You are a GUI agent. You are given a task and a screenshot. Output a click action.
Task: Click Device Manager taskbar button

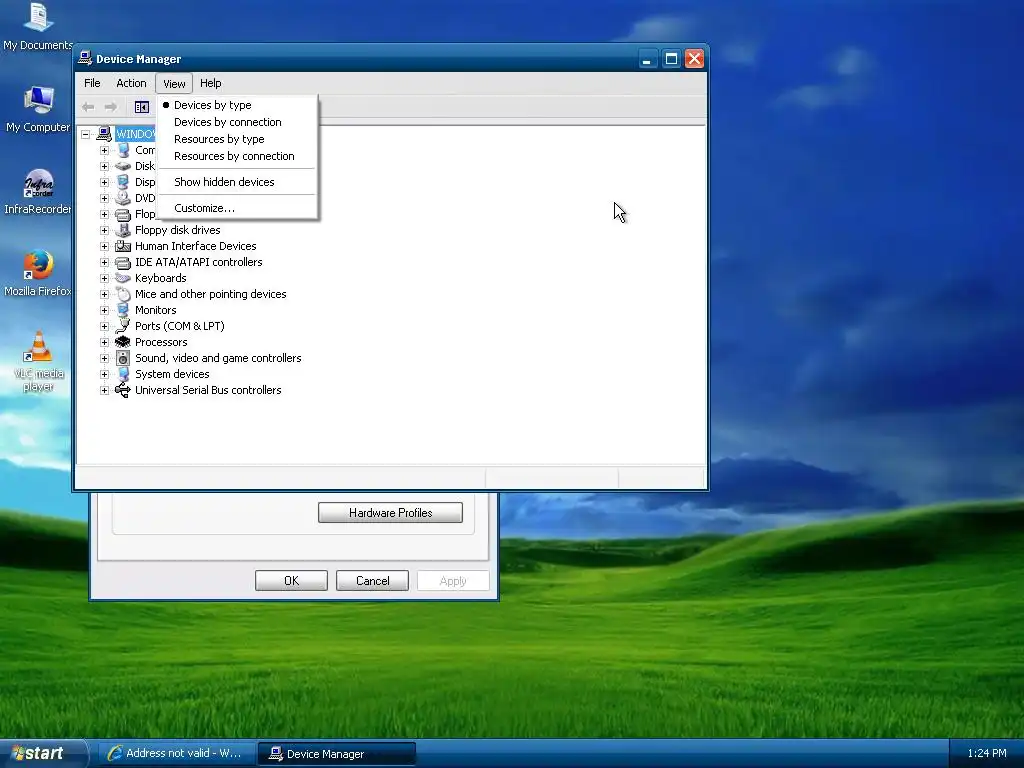point(337,754)
